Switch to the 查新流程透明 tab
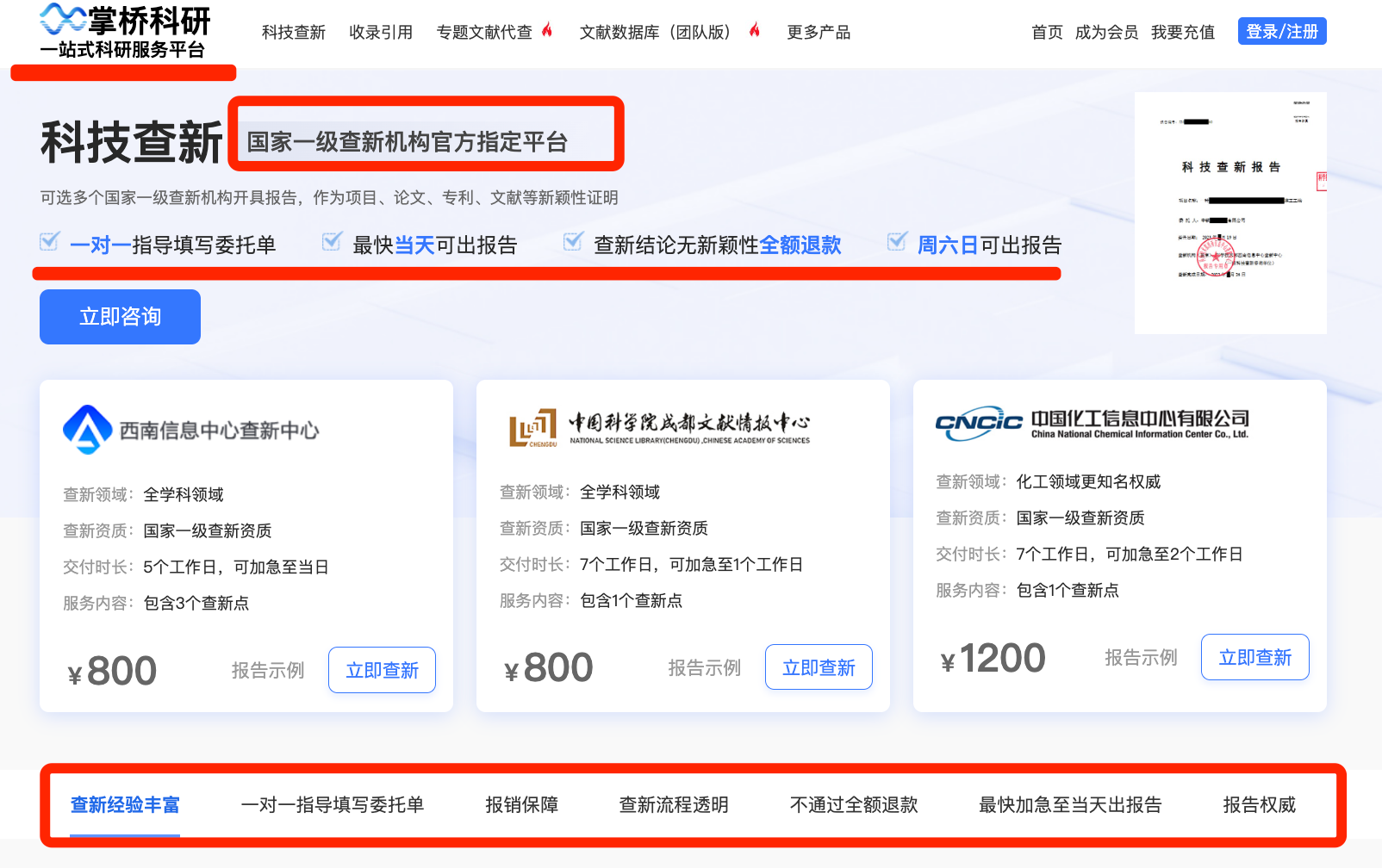1382x868 pixels. [x=674, y=804]
